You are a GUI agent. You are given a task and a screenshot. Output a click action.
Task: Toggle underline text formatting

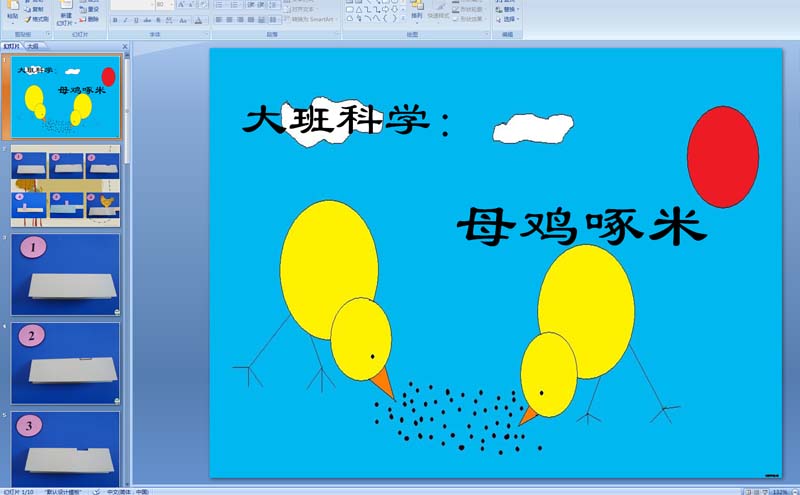[x=136, y=19]
